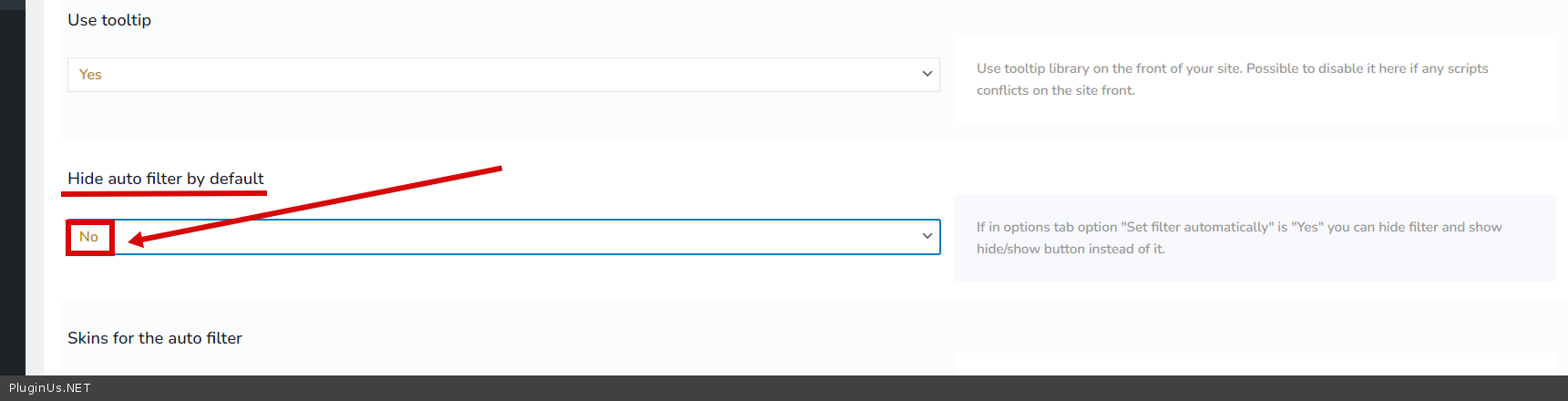Open the Use tooltip dropdown

tap(503, 75)
